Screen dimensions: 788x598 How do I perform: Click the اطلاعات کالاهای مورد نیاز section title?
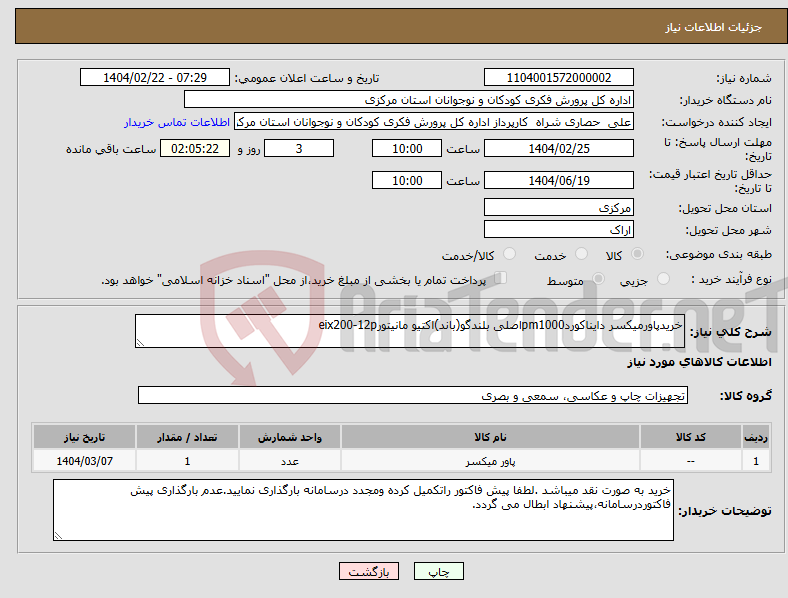(x=699, y=362)
